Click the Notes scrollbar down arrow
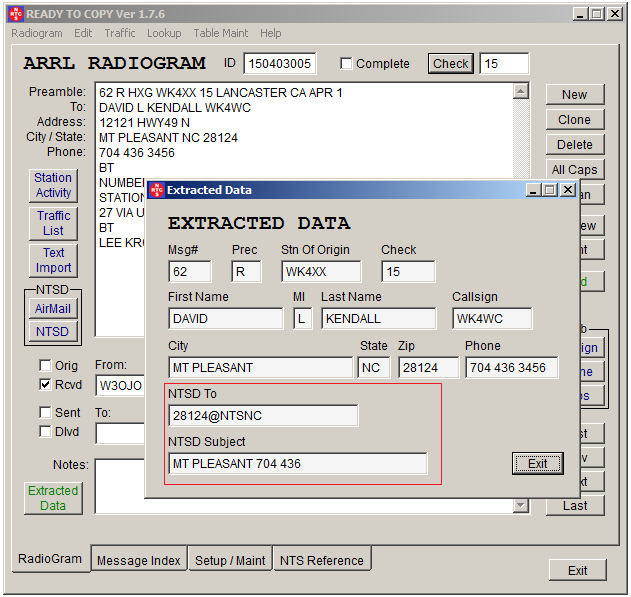 click(521, 505)
